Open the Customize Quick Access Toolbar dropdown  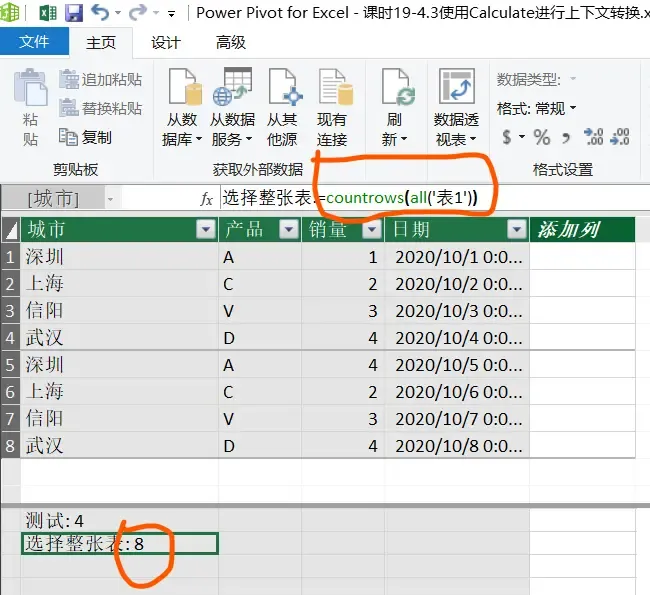171,14
